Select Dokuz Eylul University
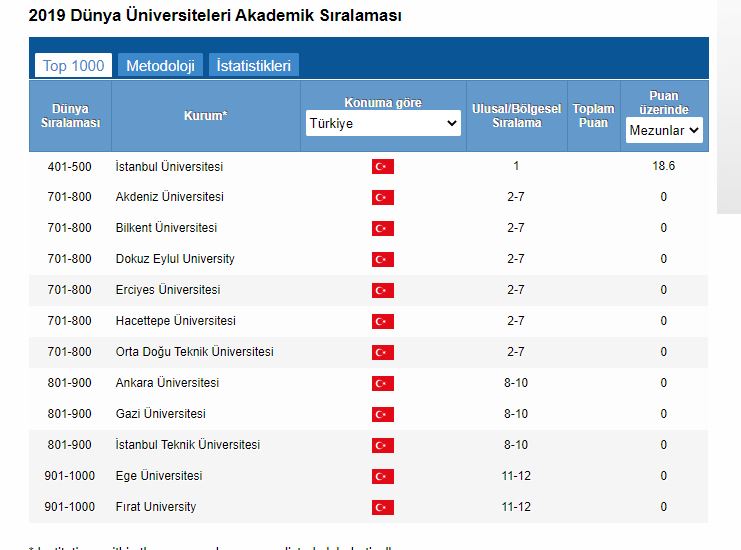Screen dimensions: 741x550 [x=175, y=259]
